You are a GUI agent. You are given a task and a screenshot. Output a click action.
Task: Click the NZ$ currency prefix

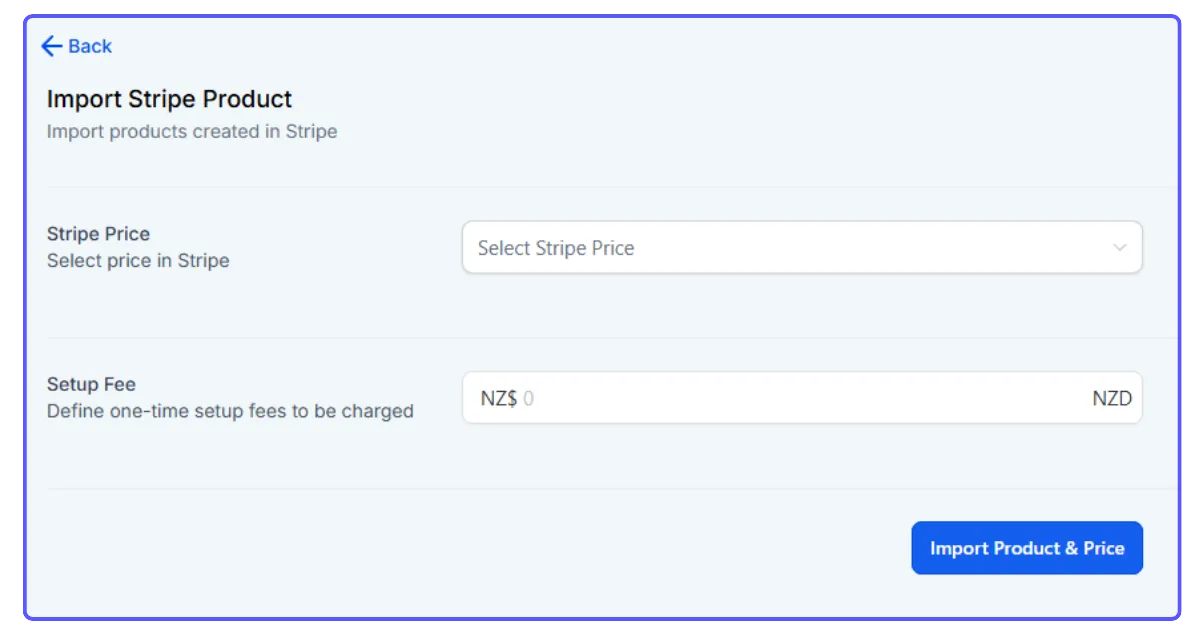click(498, 398)
